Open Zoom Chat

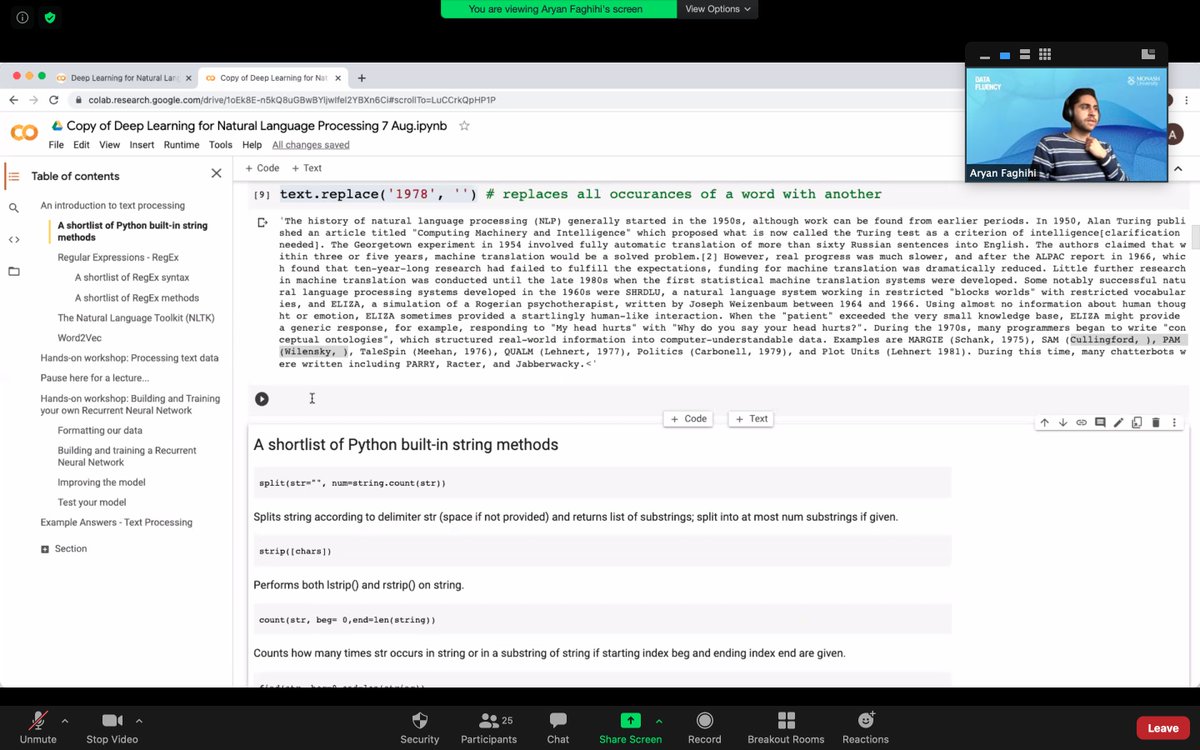[x=558, y=727]
